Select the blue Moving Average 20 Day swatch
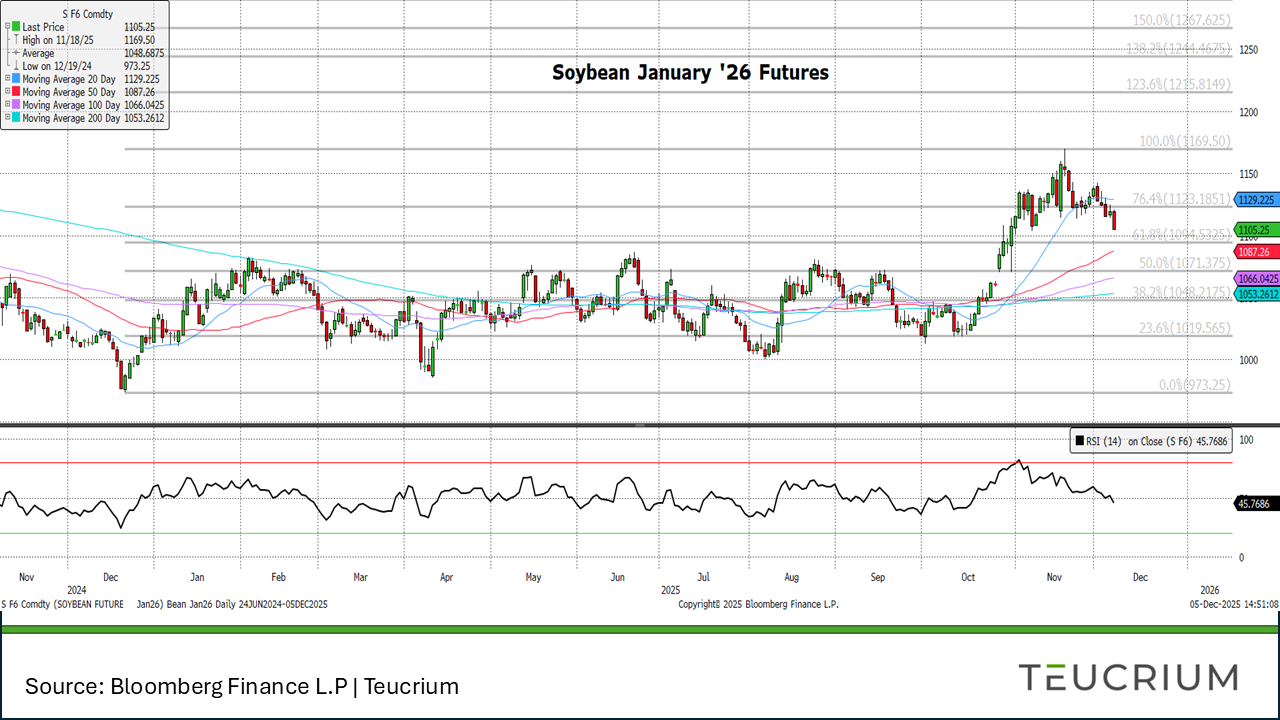 pos(16,79)
